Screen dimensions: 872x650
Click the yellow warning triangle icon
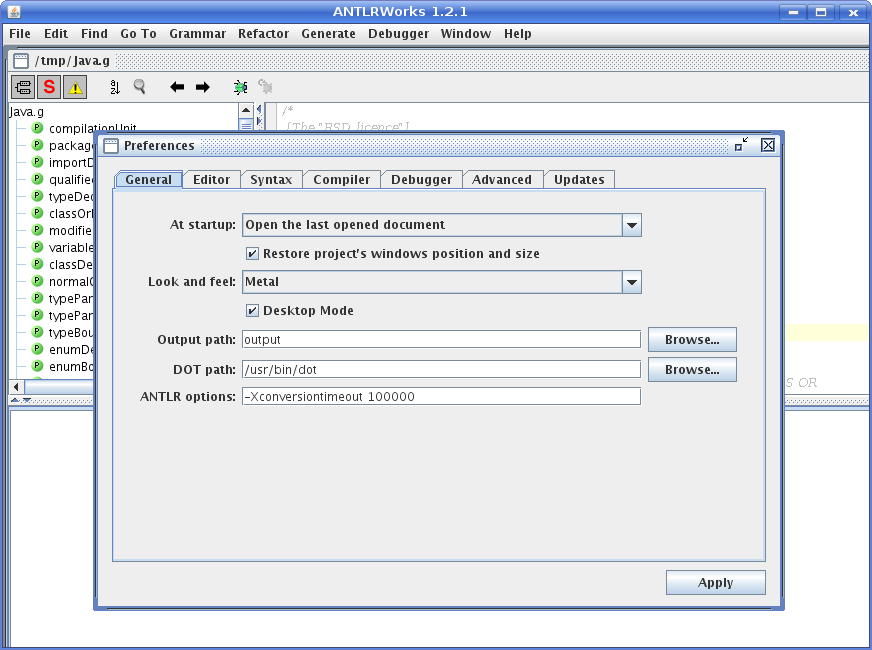pos(75,87)
